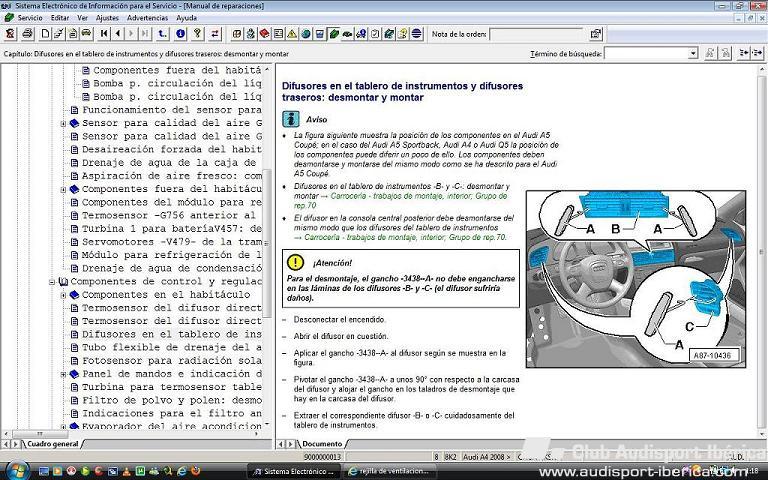Screen dimensions: 768x480
Task: Select 'Módulo para refrigeración de' tree item
Action: 171,255
